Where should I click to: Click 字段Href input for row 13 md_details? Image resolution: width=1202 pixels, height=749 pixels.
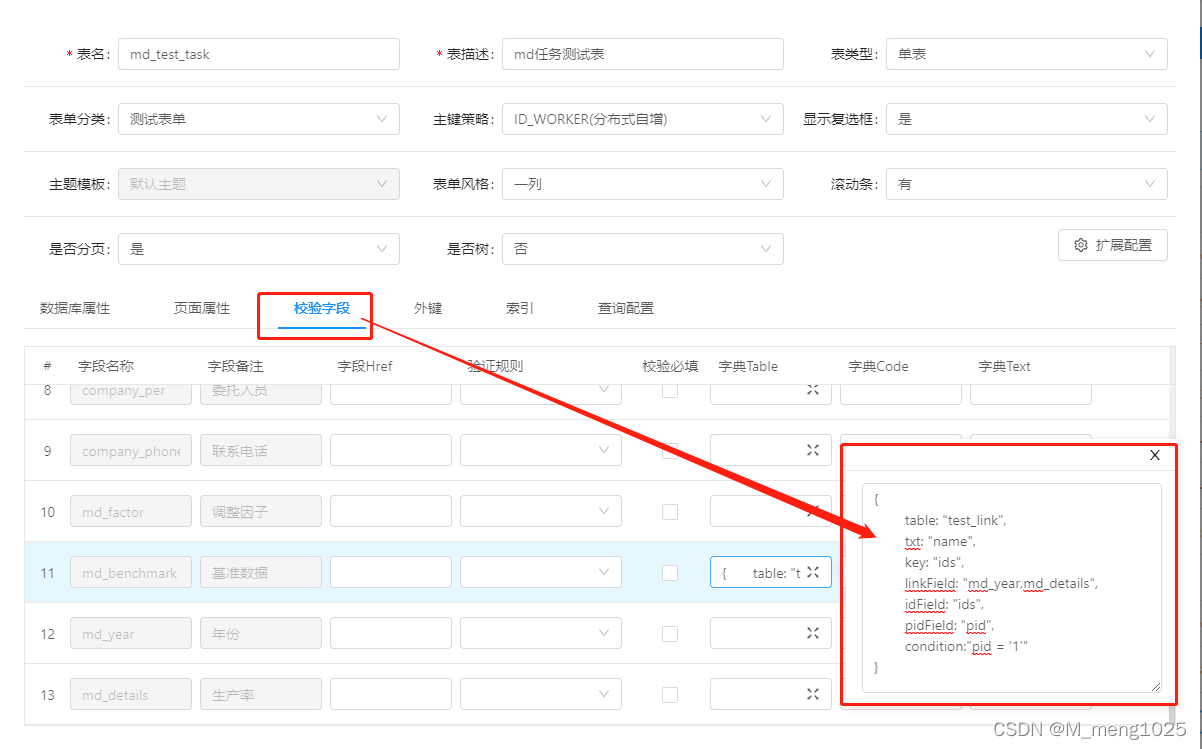click(x=391, y=694)
